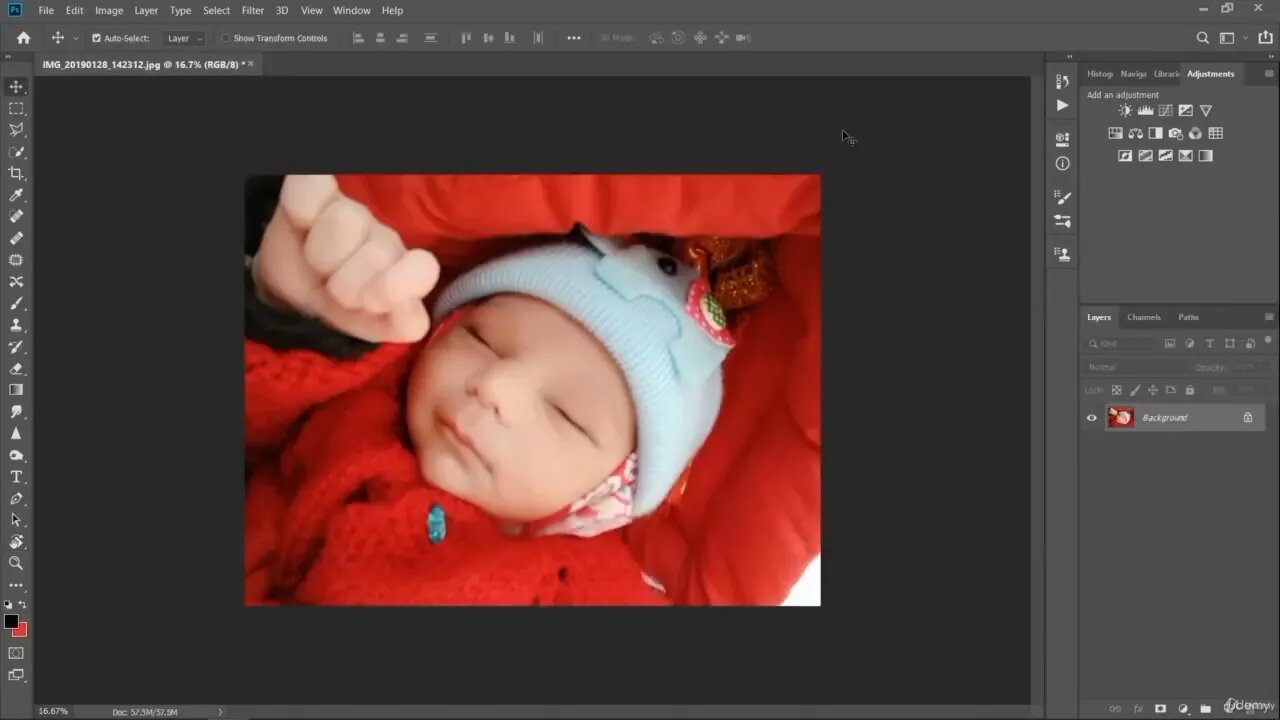Viewport: 1280px width, 720px height.
Task: Select the Clone Stamp tool
Action: click(16, 325)
